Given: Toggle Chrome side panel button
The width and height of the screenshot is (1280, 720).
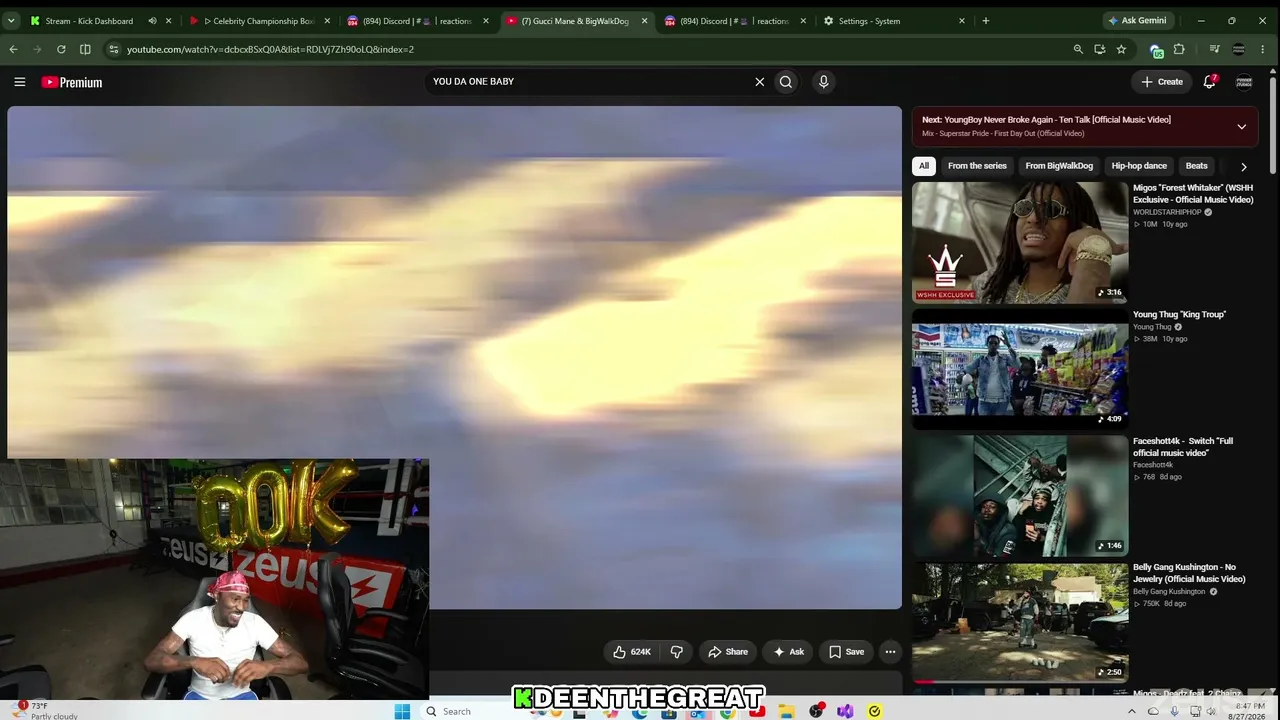Looking at the screenshot, I should [x=85, y=49].
